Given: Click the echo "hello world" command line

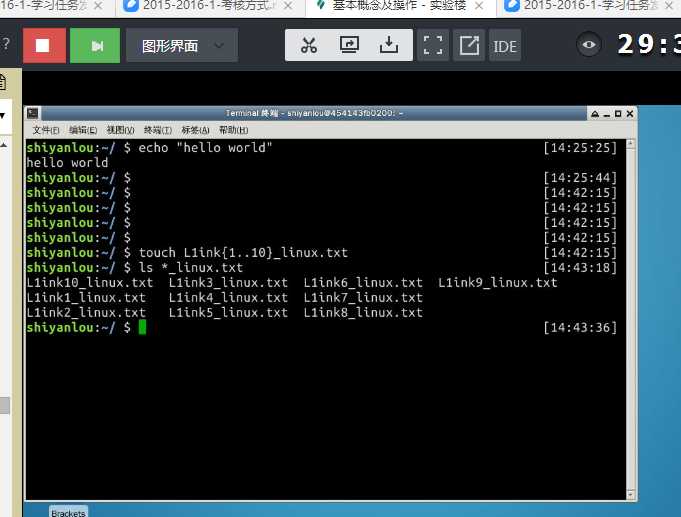Looking at the screenshot, I should (205, 148).
